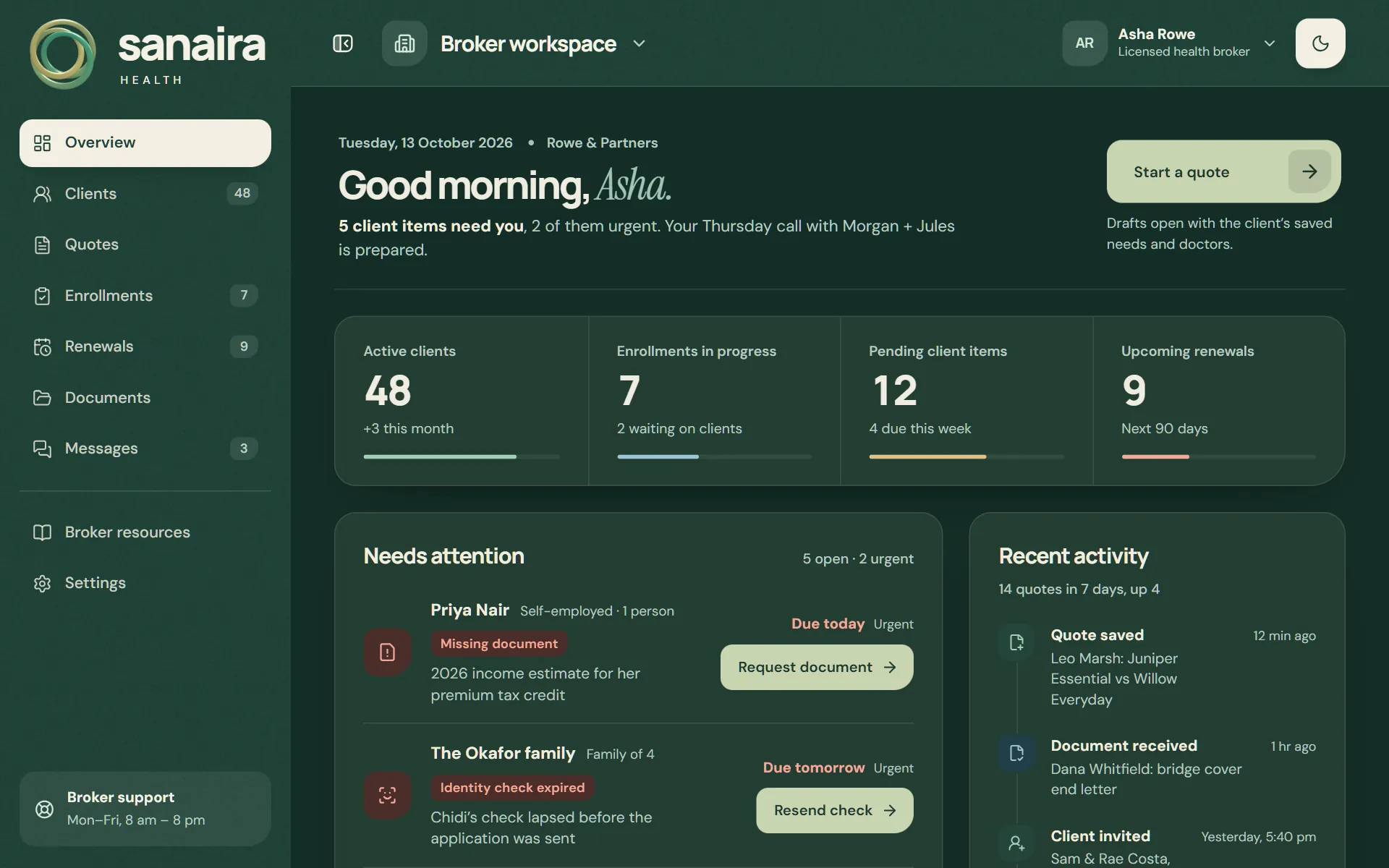
Task: Click the Clients count badge 48
Action: pyautogui.click(x=242, y=193)
